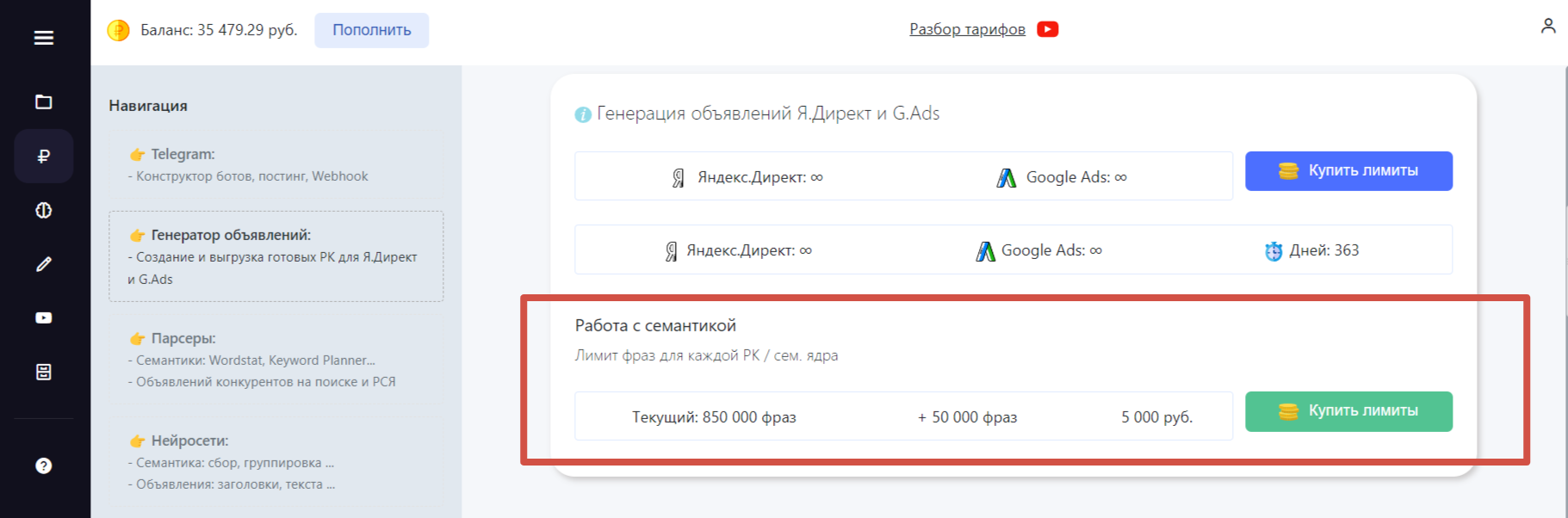
Task: Open the folder icon in the sidebar
Action: 44,102
